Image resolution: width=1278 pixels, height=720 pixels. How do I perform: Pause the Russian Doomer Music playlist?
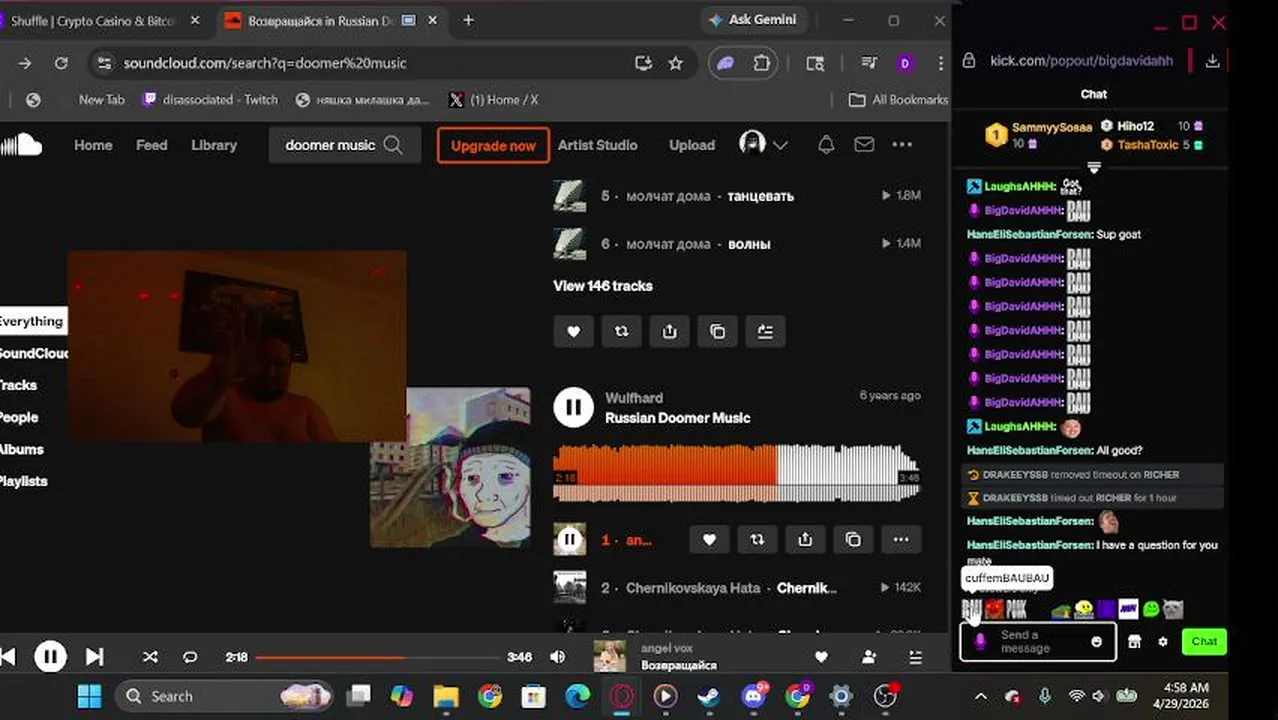(x=573, y=407)
